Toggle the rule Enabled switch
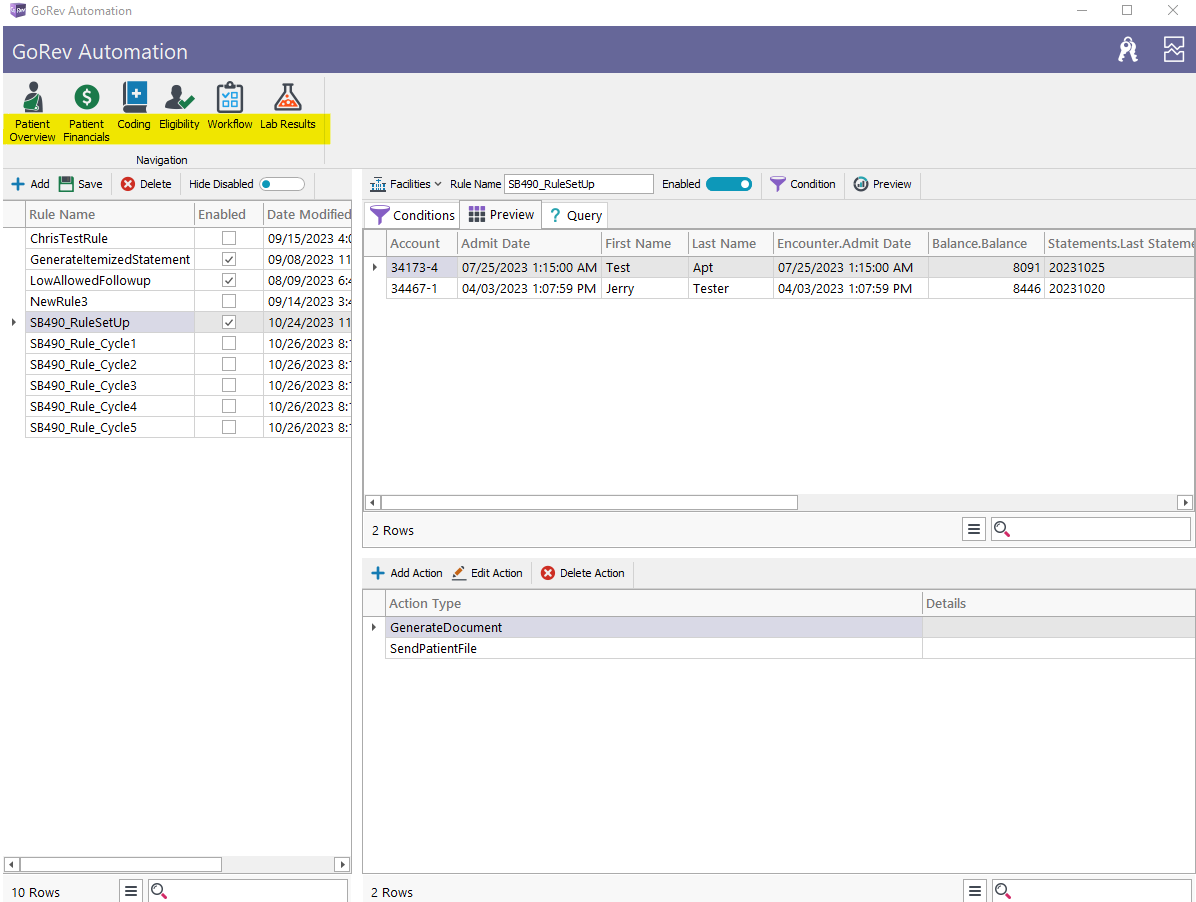1196x902 pixels. [x=728, y=184]
